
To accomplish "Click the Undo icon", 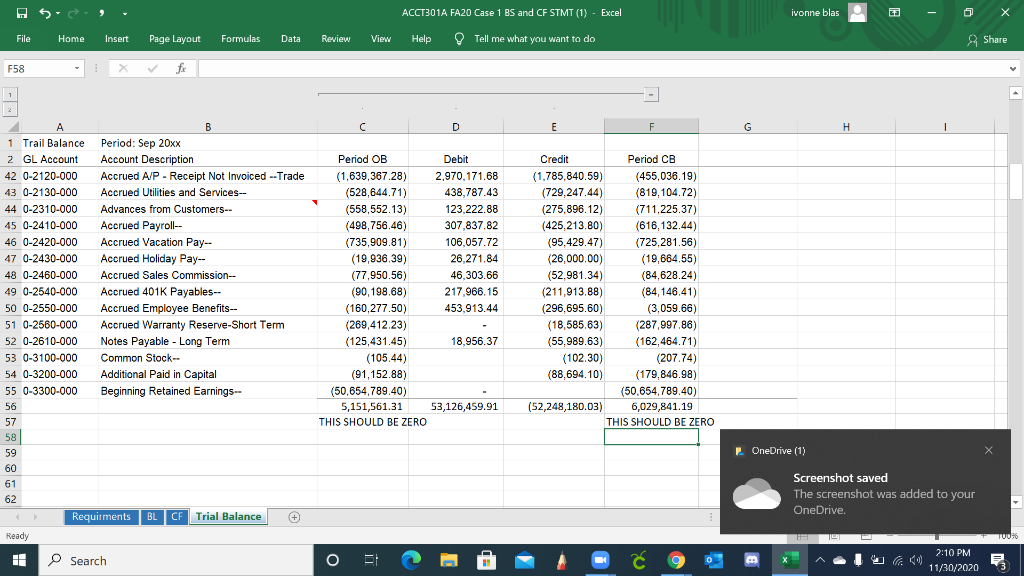I will point(44,13).
